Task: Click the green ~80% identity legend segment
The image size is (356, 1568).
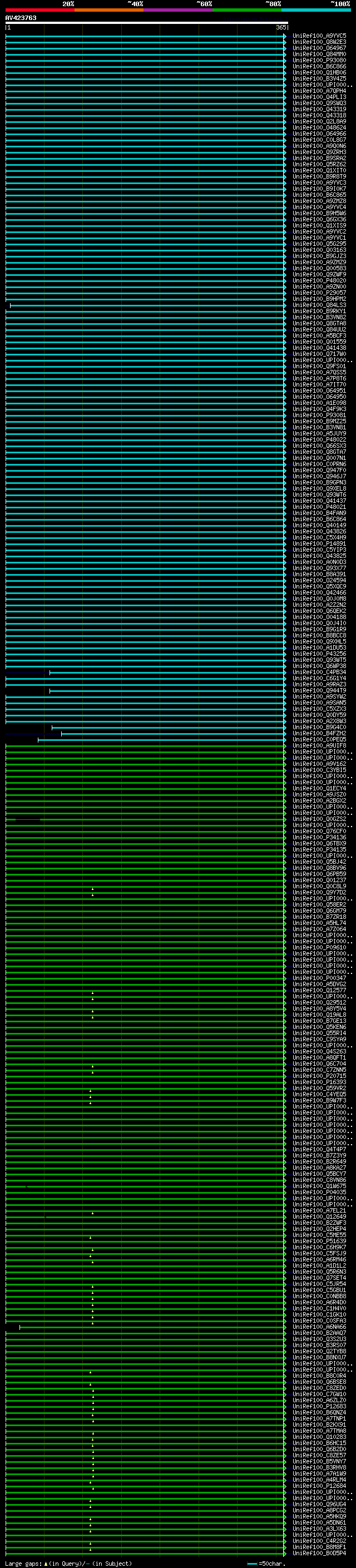Action: click(x=247, y=10)
